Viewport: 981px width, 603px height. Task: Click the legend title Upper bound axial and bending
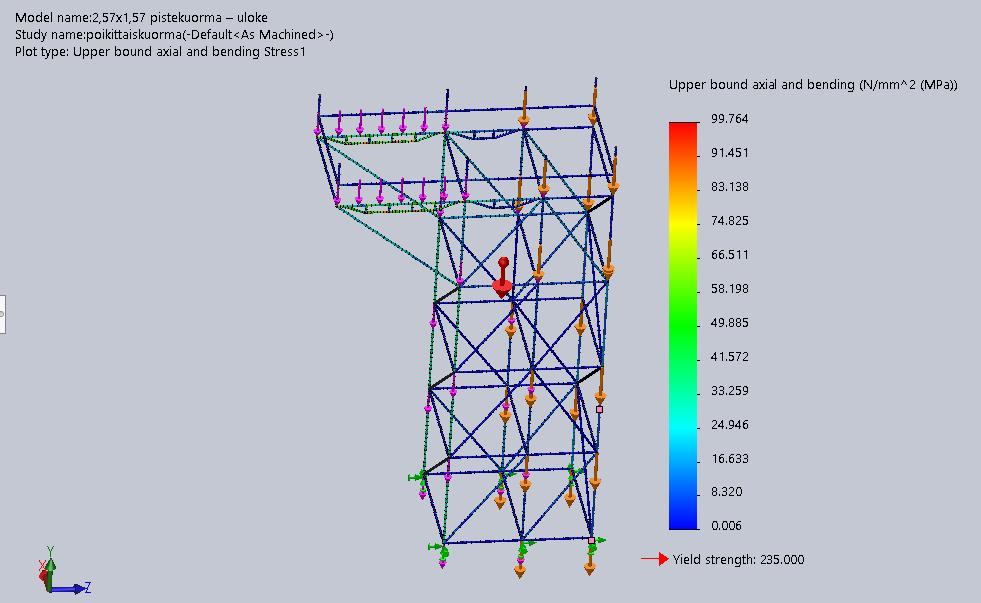(813, 84)
